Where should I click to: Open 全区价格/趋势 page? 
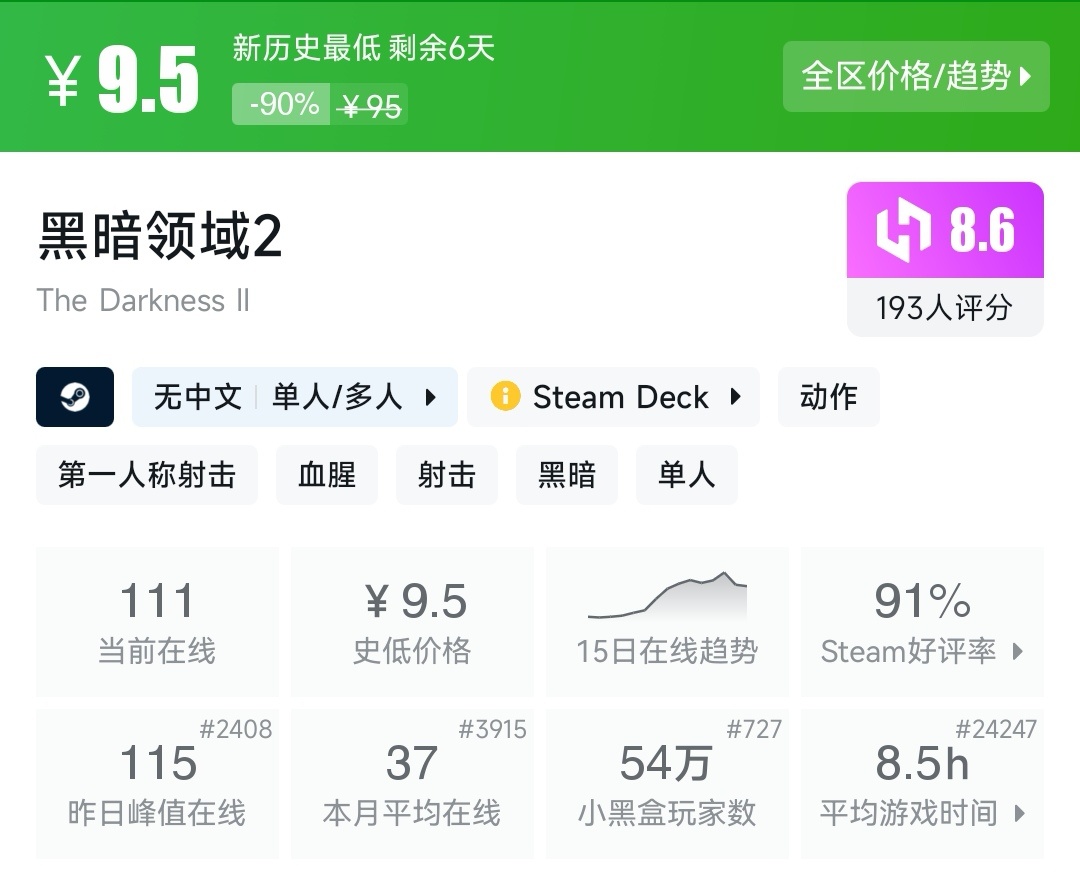click(916, 76)
